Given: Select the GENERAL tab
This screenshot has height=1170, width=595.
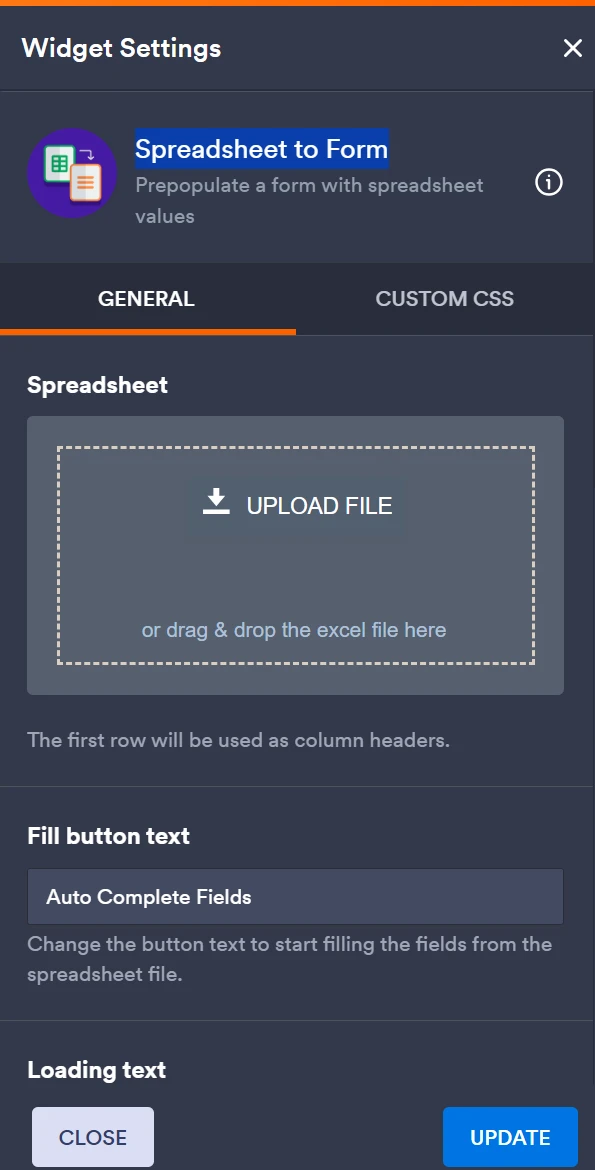Looking at the screenshot, I should click(146, 298).
